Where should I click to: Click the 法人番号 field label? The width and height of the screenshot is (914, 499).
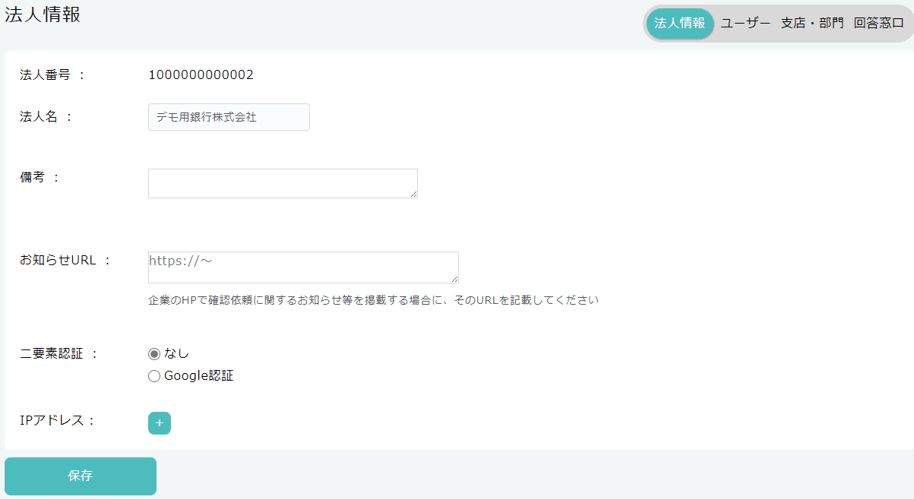[x=52, y=75]
